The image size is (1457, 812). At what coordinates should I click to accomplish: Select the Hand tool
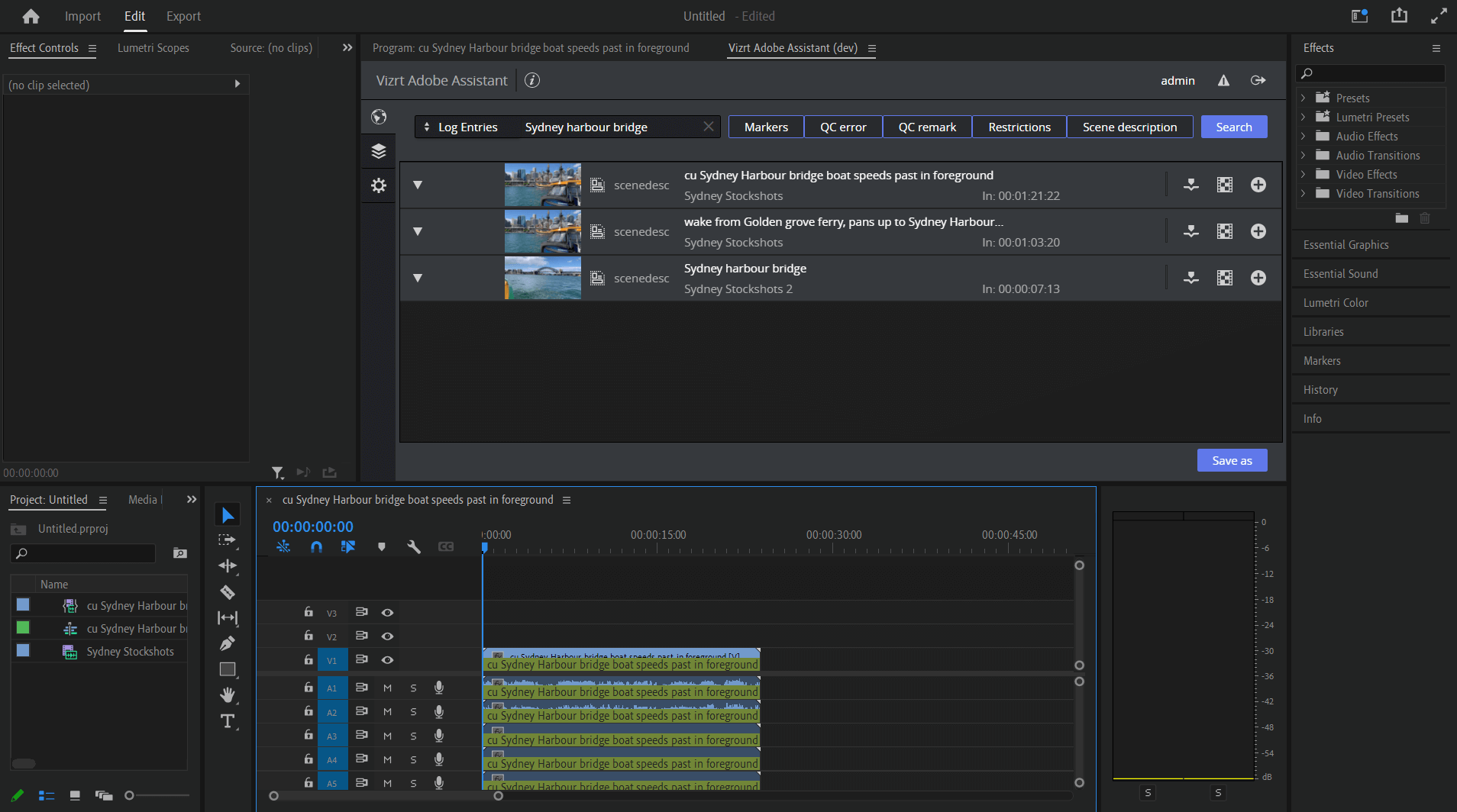coord(228,694)
